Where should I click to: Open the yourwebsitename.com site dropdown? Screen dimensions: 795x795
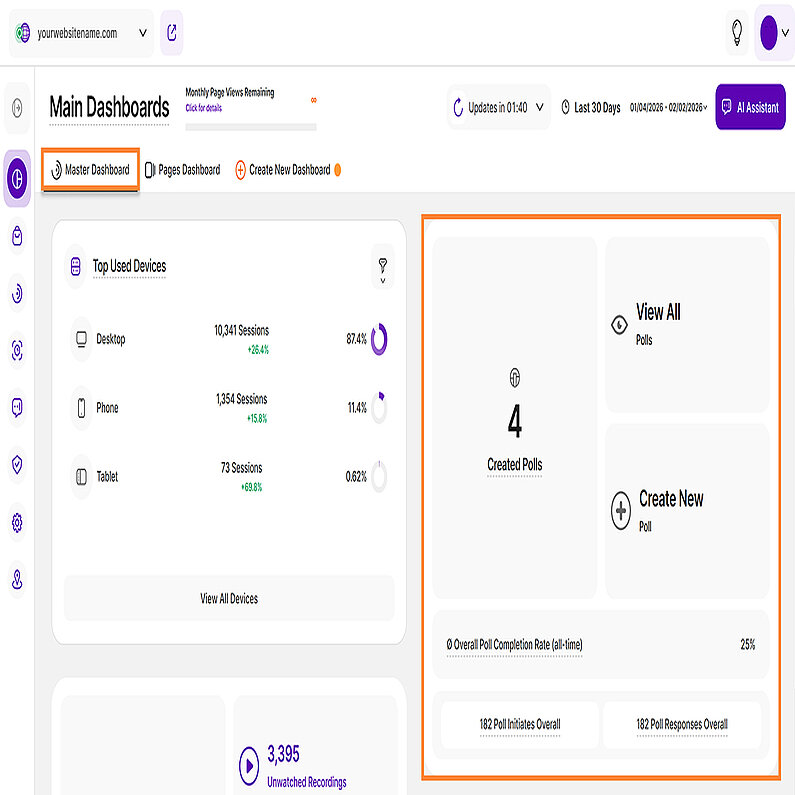[x=82, y=33]
